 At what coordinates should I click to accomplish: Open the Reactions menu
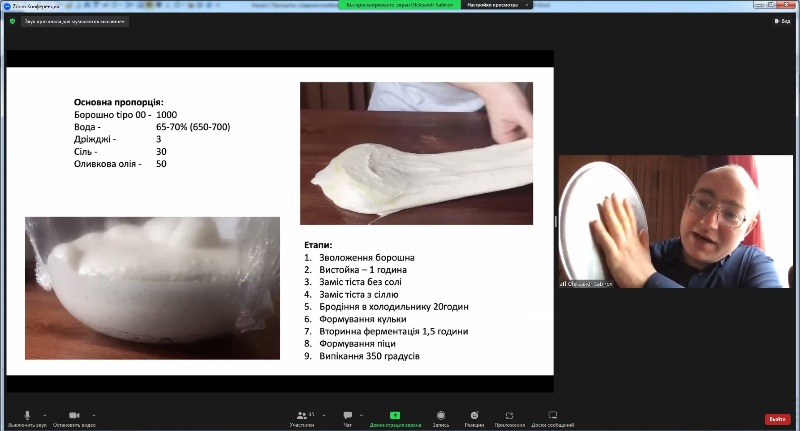pyautogui.click(x=474, y=419)
